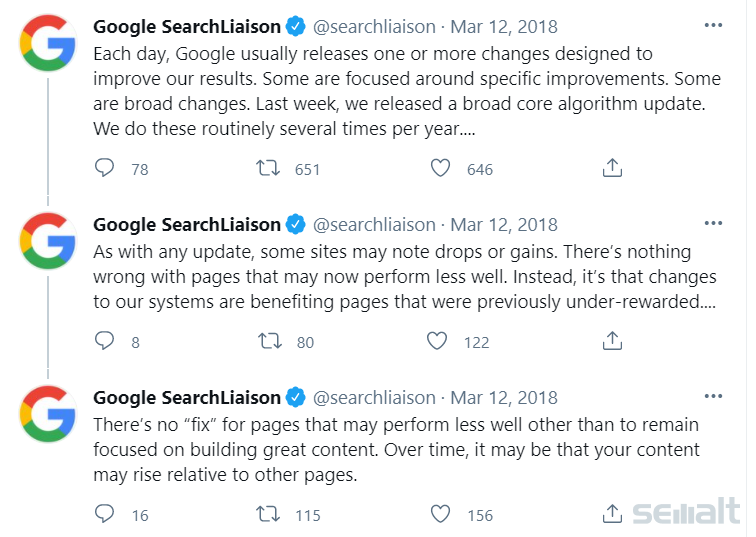Image resolution: width=756 pixels, height=537 pixels.
Task: Reply to the third tweet with 16 comments
Action: coord(104,514)
